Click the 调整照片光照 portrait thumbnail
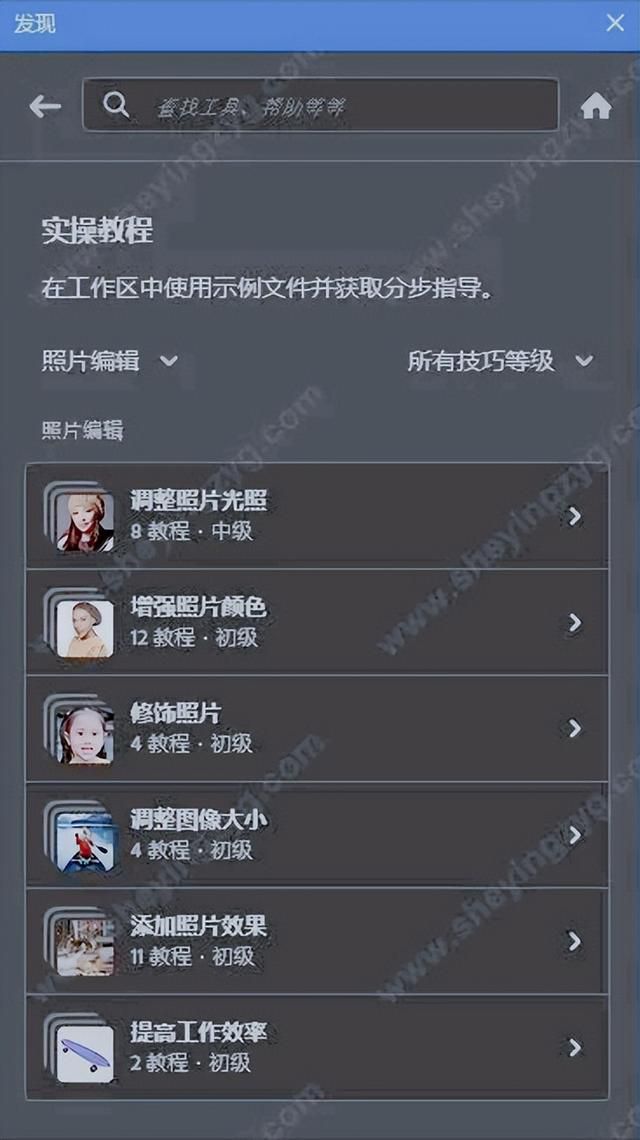 pos(85,522)
